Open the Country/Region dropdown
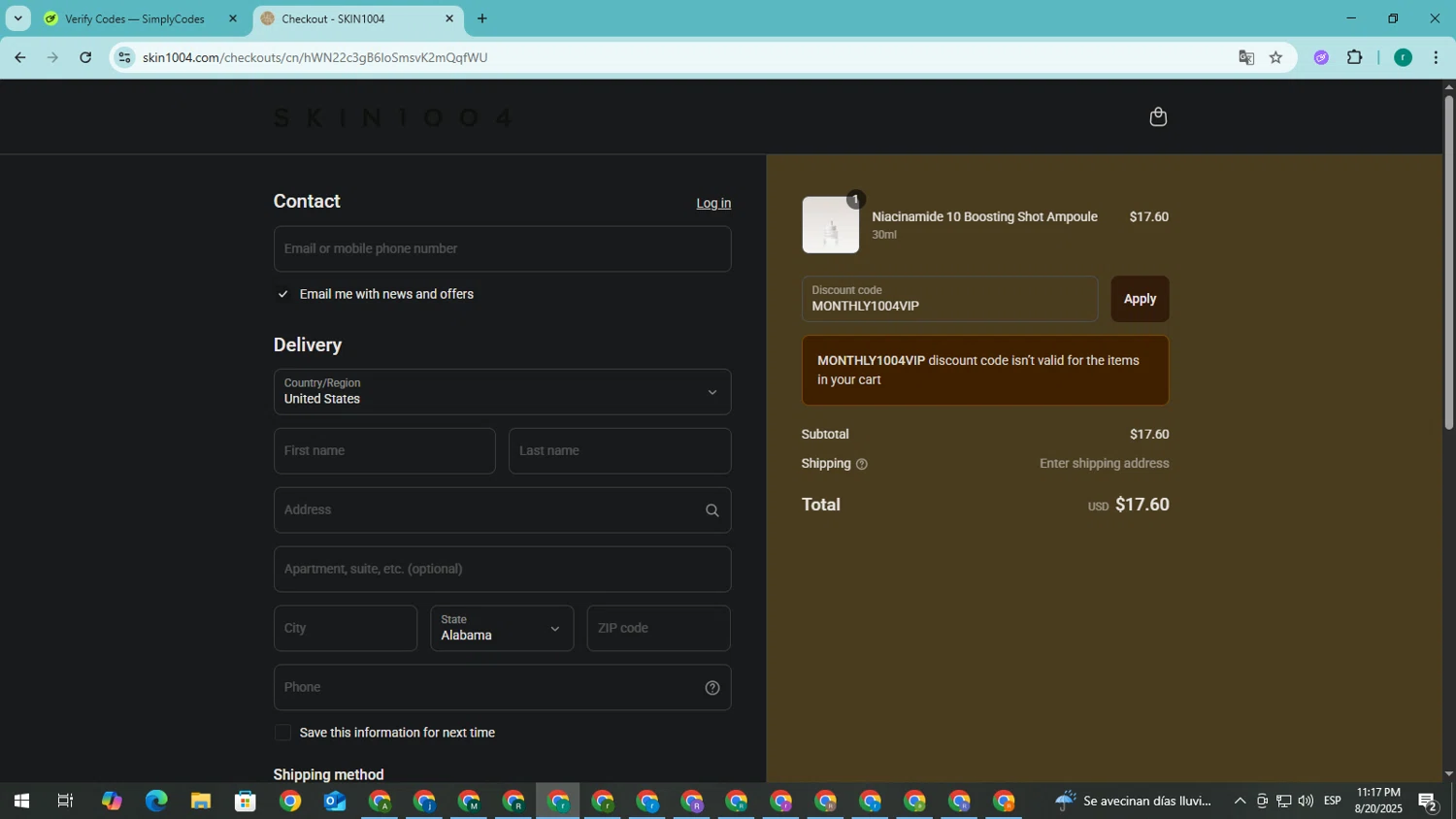The height and width of the screenshot is (819, 1456). point(502,392)
